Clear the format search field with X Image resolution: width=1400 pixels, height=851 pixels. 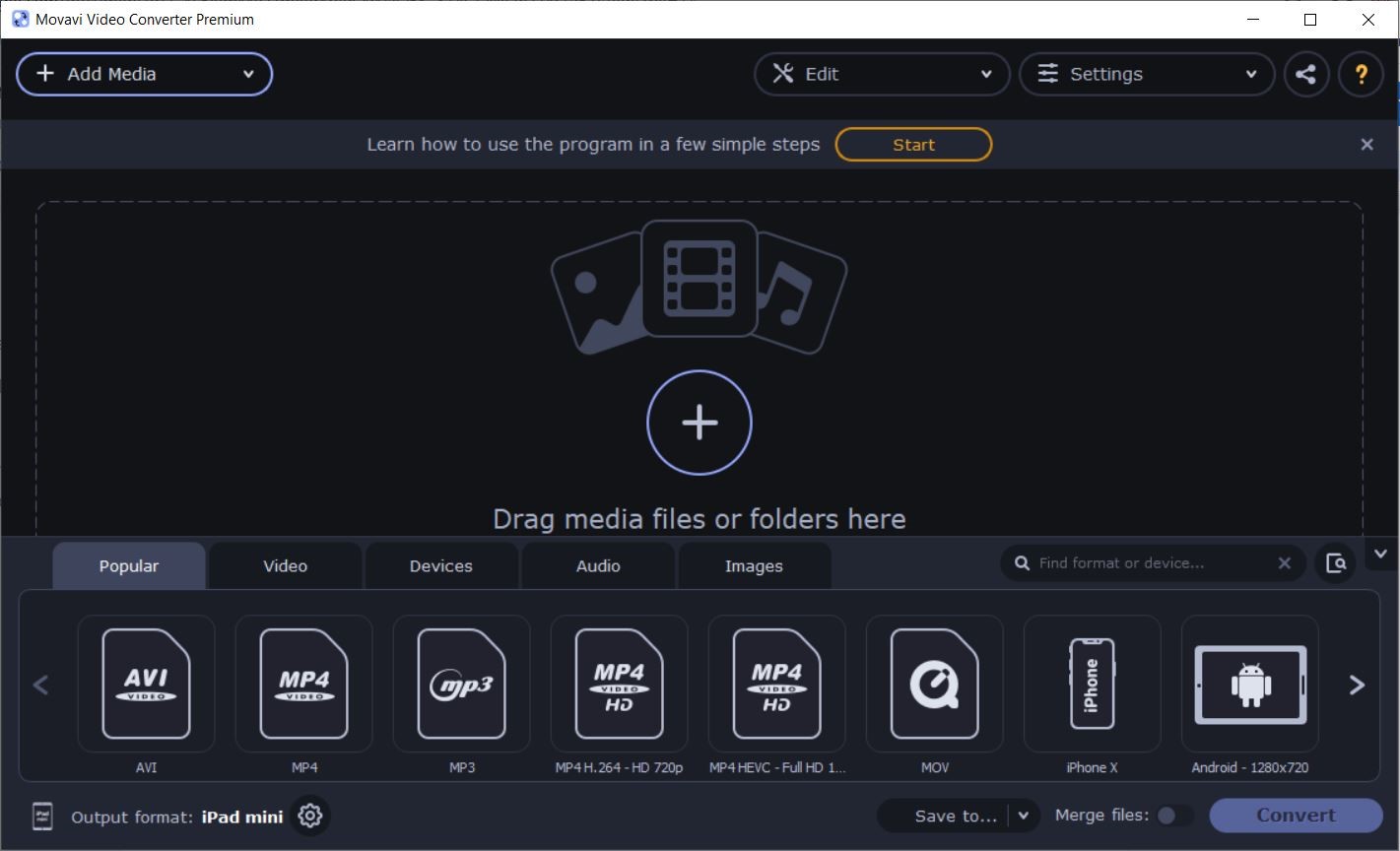point(1285,563)
